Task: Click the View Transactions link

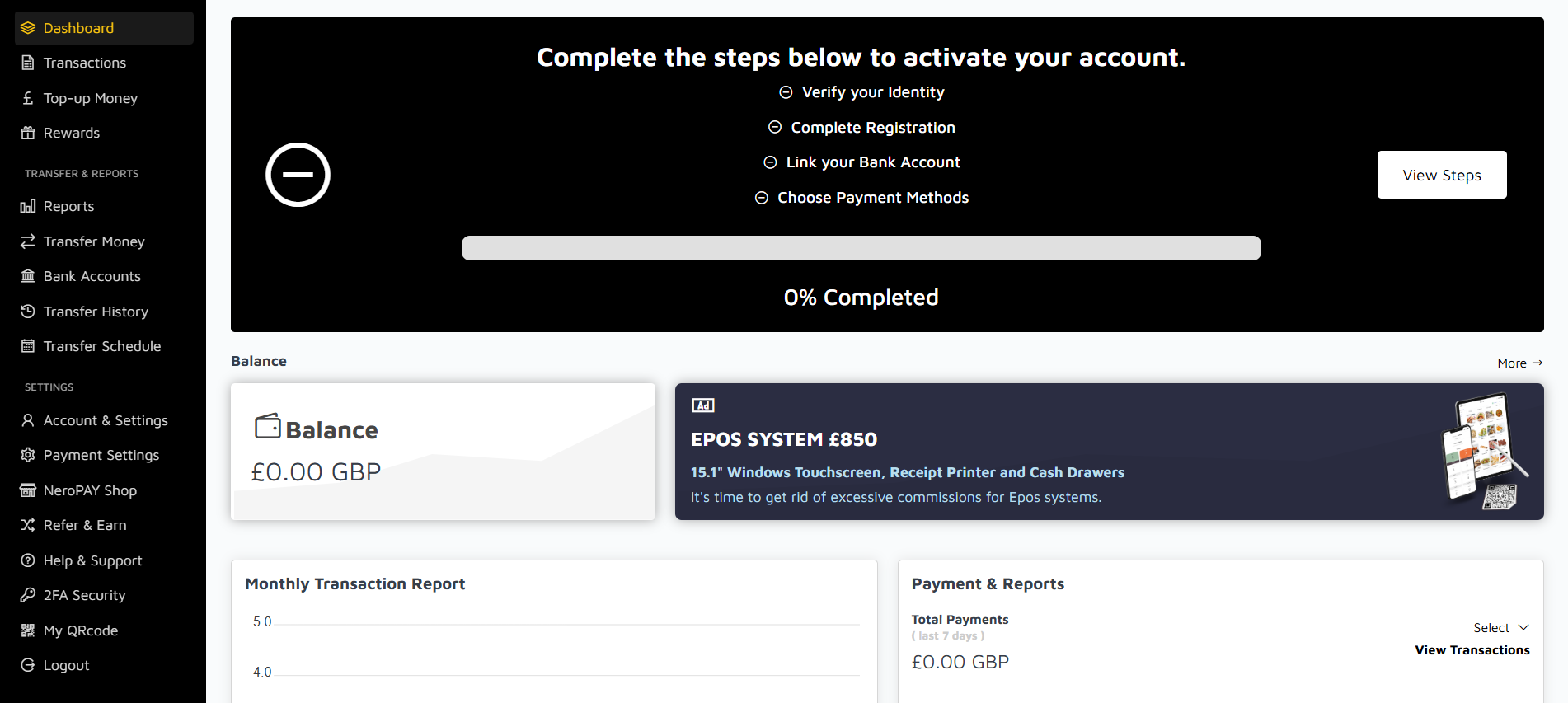Action: click(1472, 650)
